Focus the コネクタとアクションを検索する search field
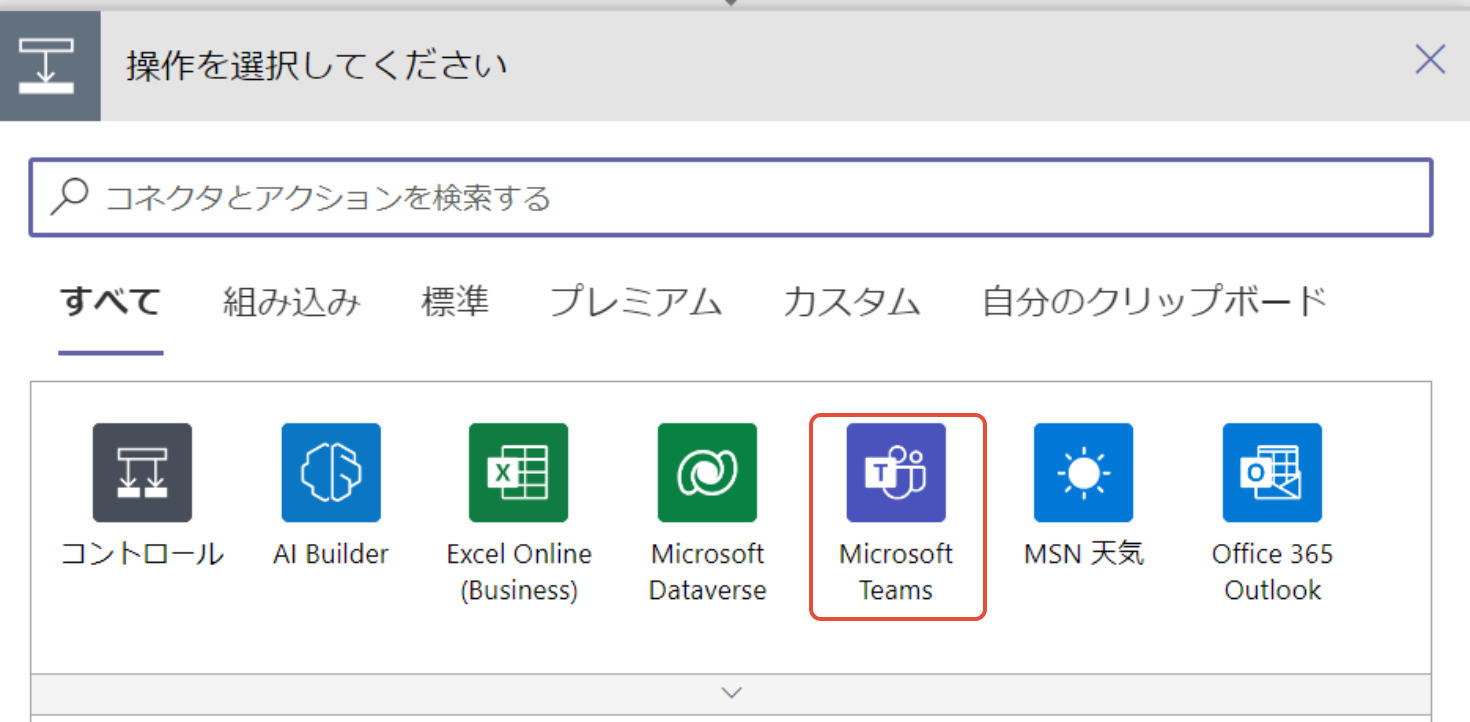This screenshot has height=722, width=1470. click(731, 197)
